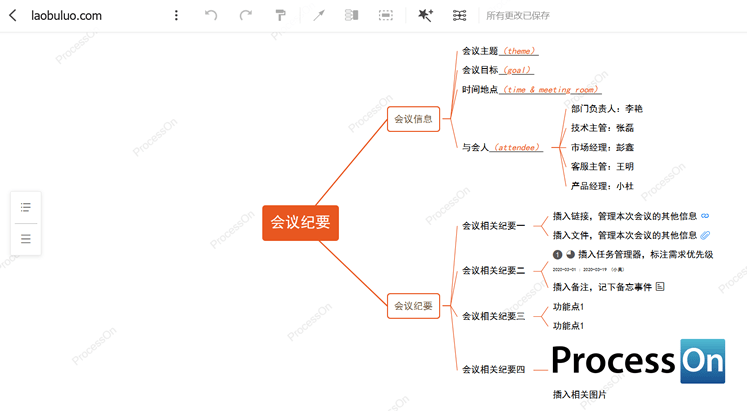Viewport: 747px width, 411px height.
Task: Open the structure layout icon
Action: [459, 15]
